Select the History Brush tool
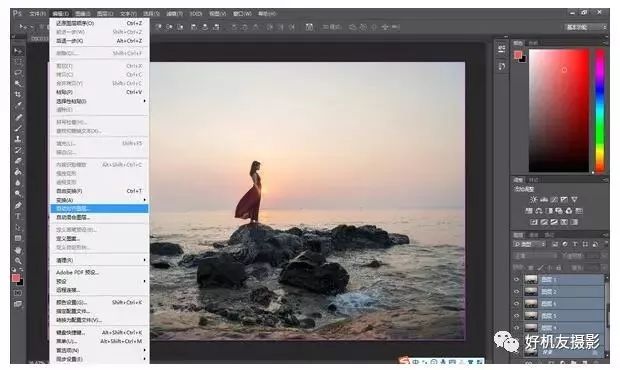Screen dimensions: 620x370 (x=18, y=150)
